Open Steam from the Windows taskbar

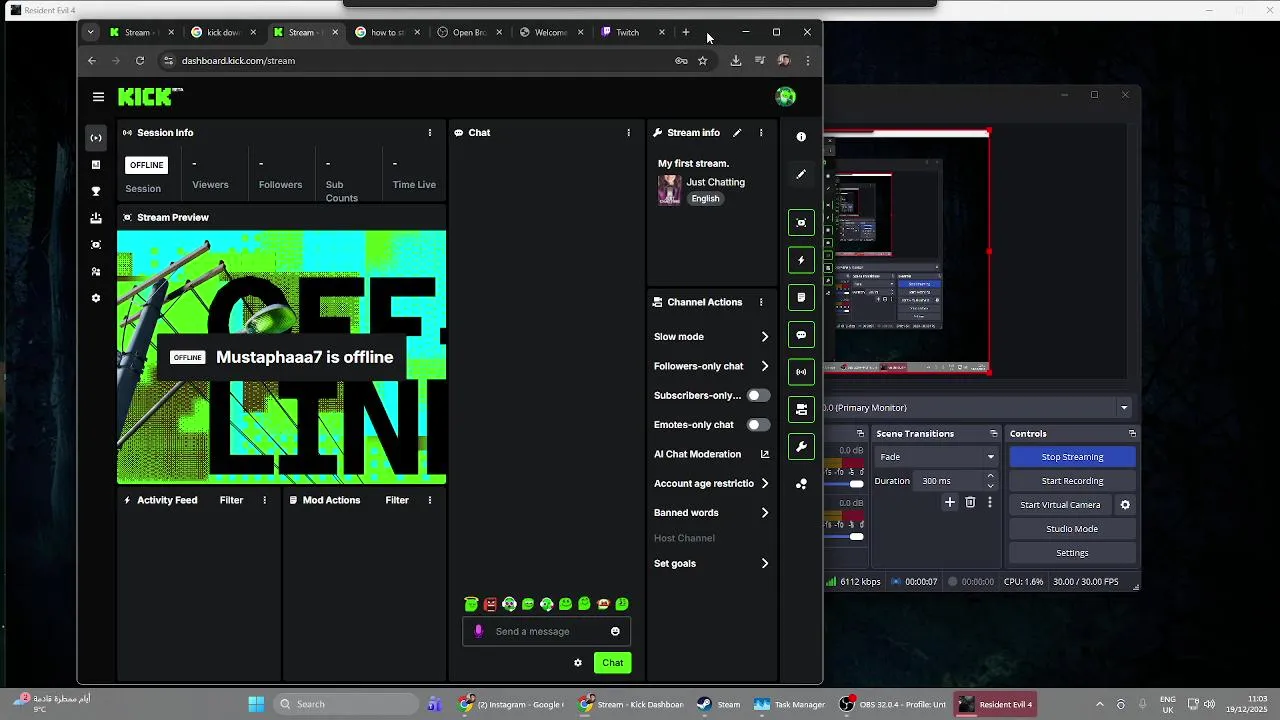(x=719, y=704)
